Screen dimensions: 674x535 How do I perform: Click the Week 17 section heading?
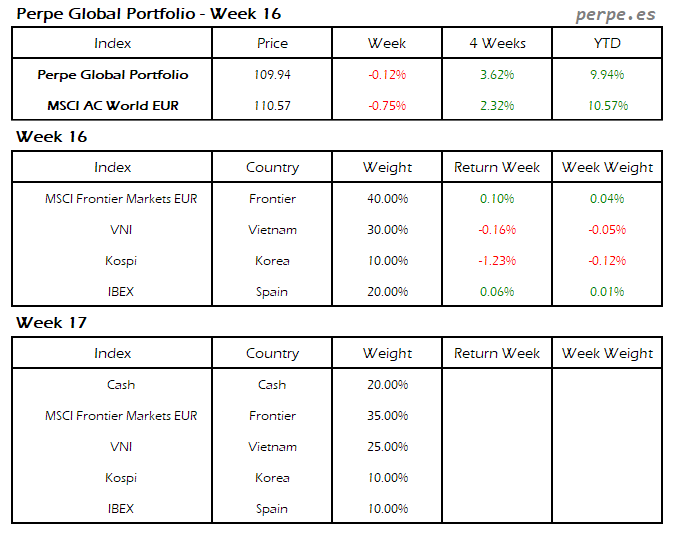tap(51, 323)
